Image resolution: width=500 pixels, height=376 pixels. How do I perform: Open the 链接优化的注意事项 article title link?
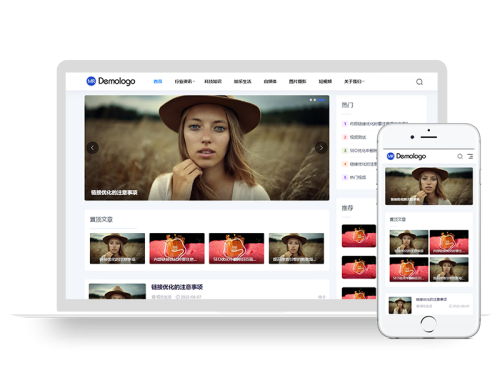(x=177, y=287)
